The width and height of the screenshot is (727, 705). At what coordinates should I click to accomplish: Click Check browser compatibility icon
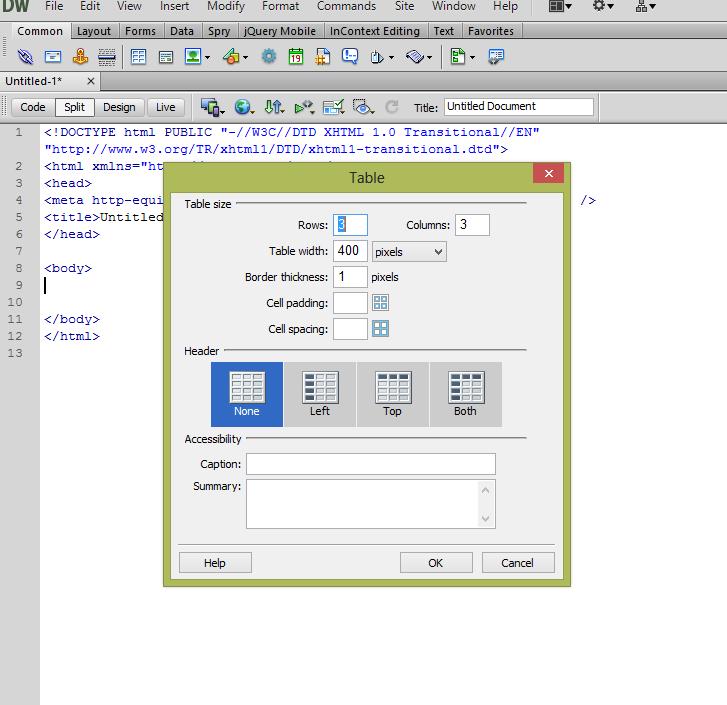pos(333,107)
